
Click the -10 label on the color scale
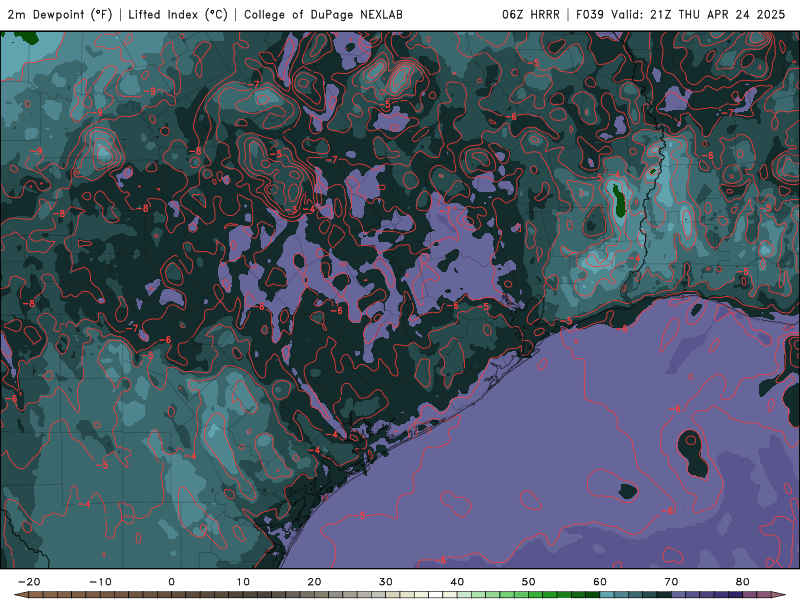click(101, 582)
